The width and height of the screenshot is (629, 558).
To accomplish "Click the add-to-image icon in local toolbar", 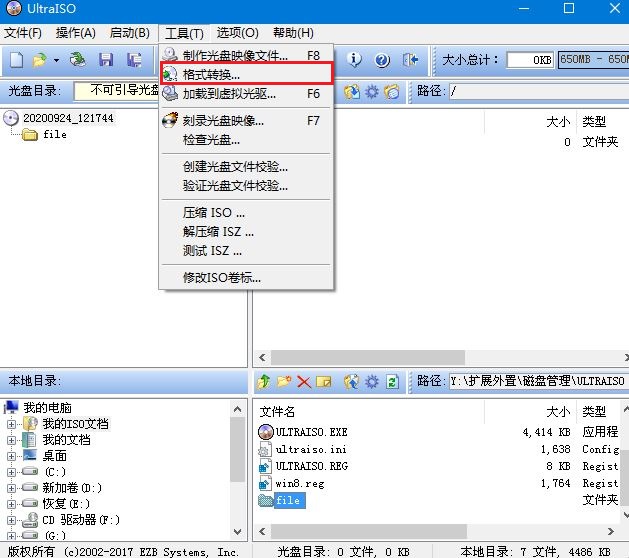I will (x=352, y=381).
